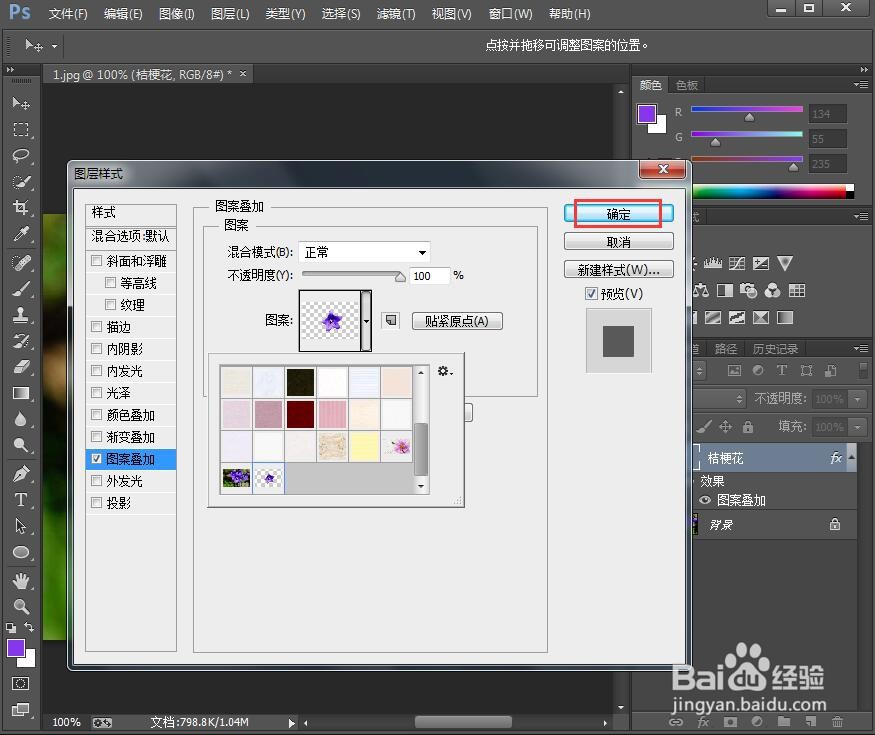The height and width of the screenshot is (735, 875).
Task: Select the Rectangular Marquee tool
Action: click(x=21, y=129)
